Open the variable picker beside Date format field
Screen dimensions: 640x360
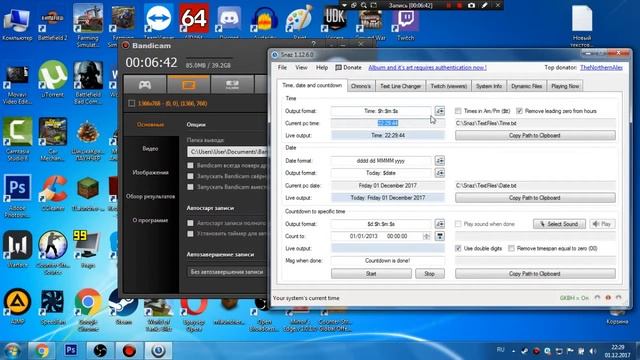(440, 161)
